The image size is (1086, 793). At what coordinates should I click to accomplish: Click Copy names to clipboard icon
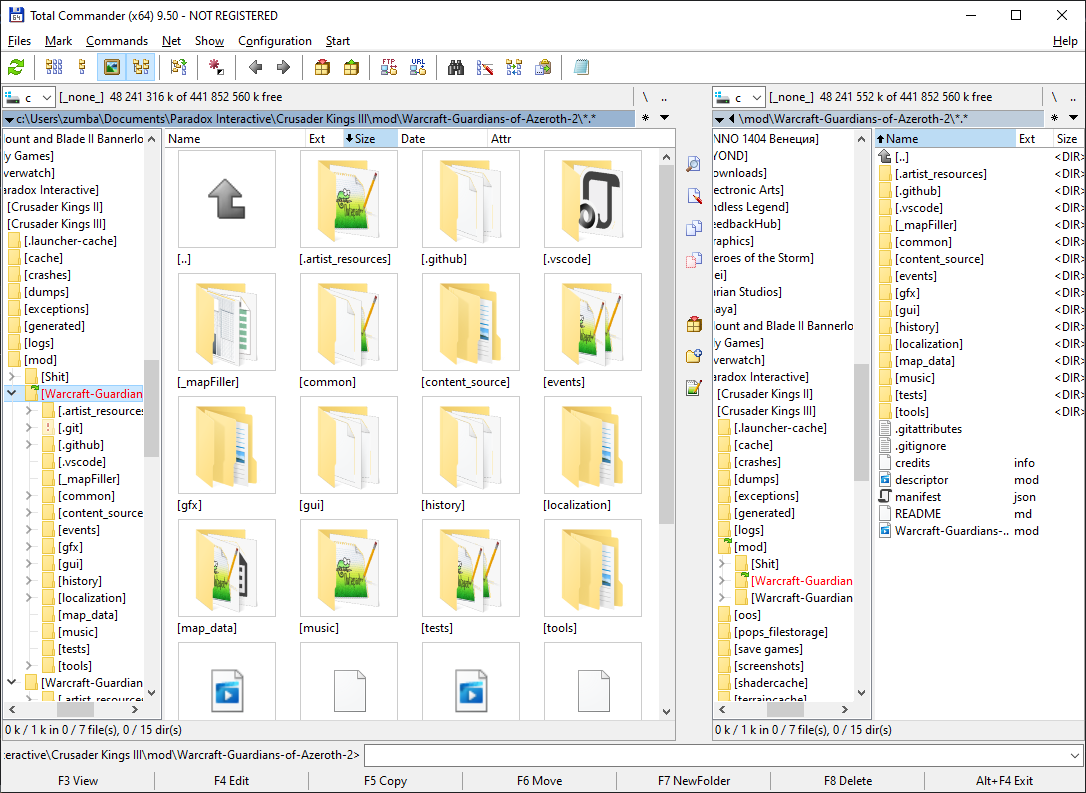click(x=543, y=67)
